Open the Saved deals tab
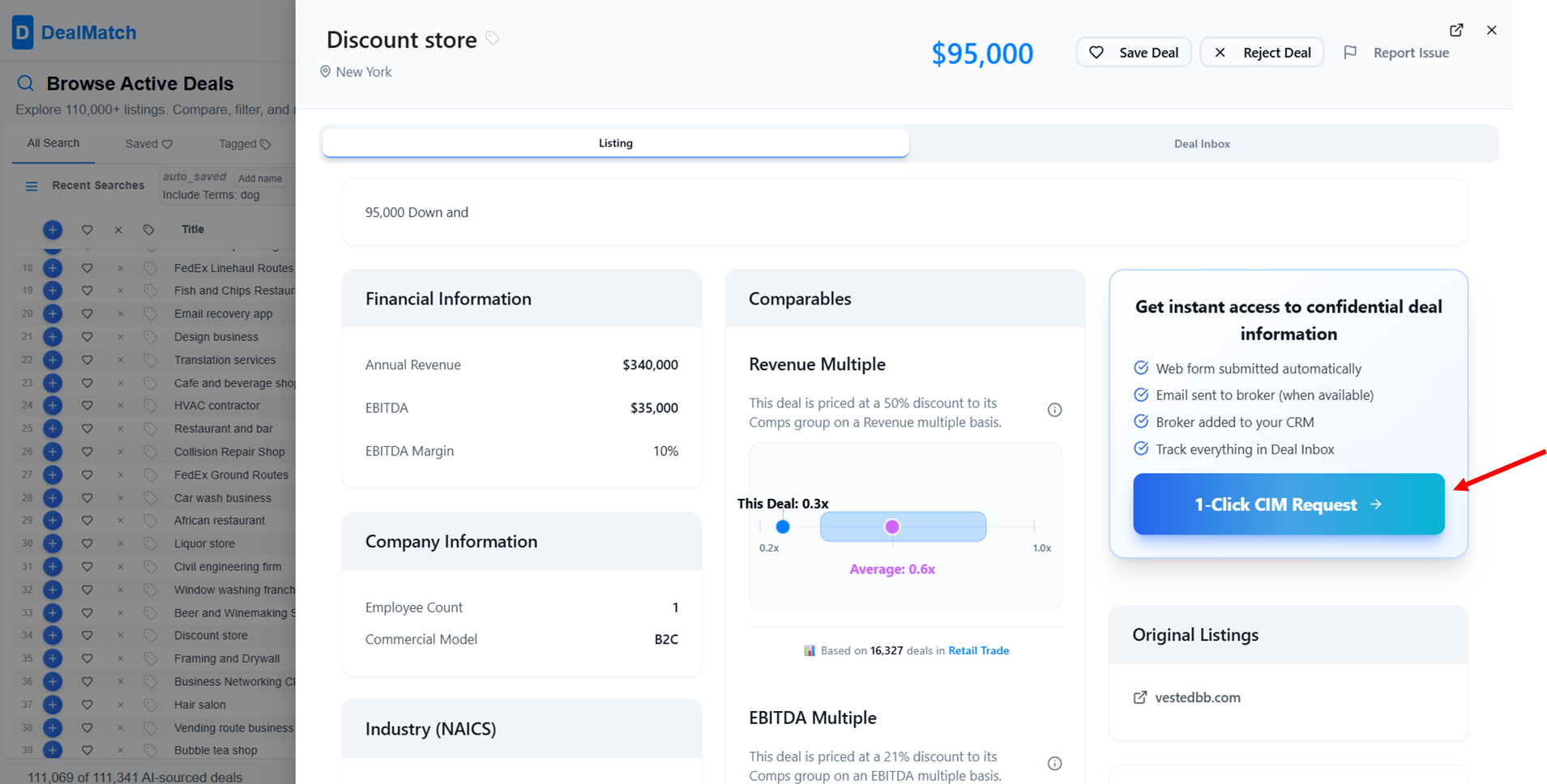This screenshot has height=784, width=1547. click(x=148, y=143)
